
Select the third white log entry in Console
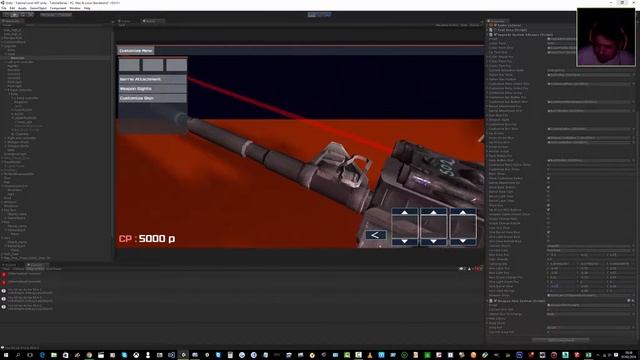241,307
